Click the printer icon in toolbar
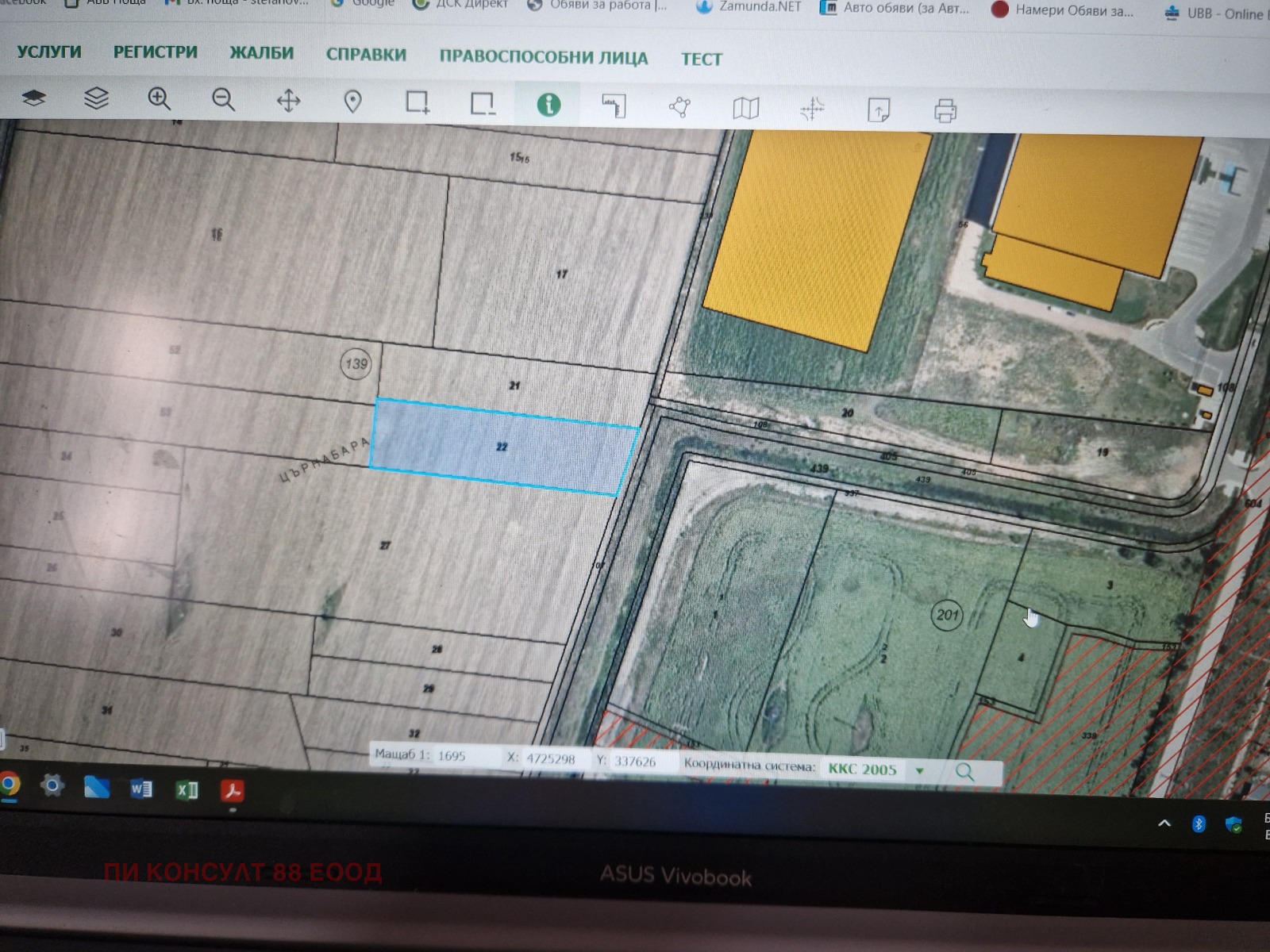This screenshot has height=952, width=1270. 945,111
